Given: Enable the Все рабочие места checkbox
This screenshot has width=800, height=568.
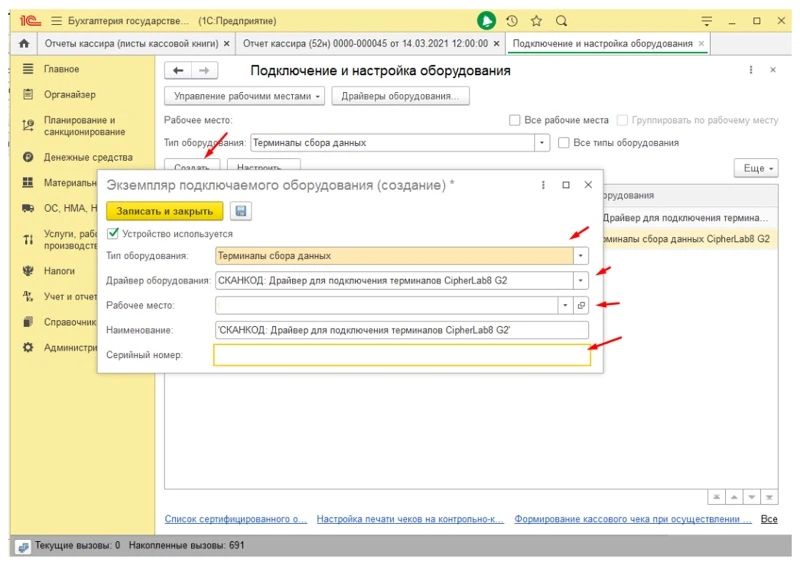Looking at the screenshot, I should tap(515, 120).
